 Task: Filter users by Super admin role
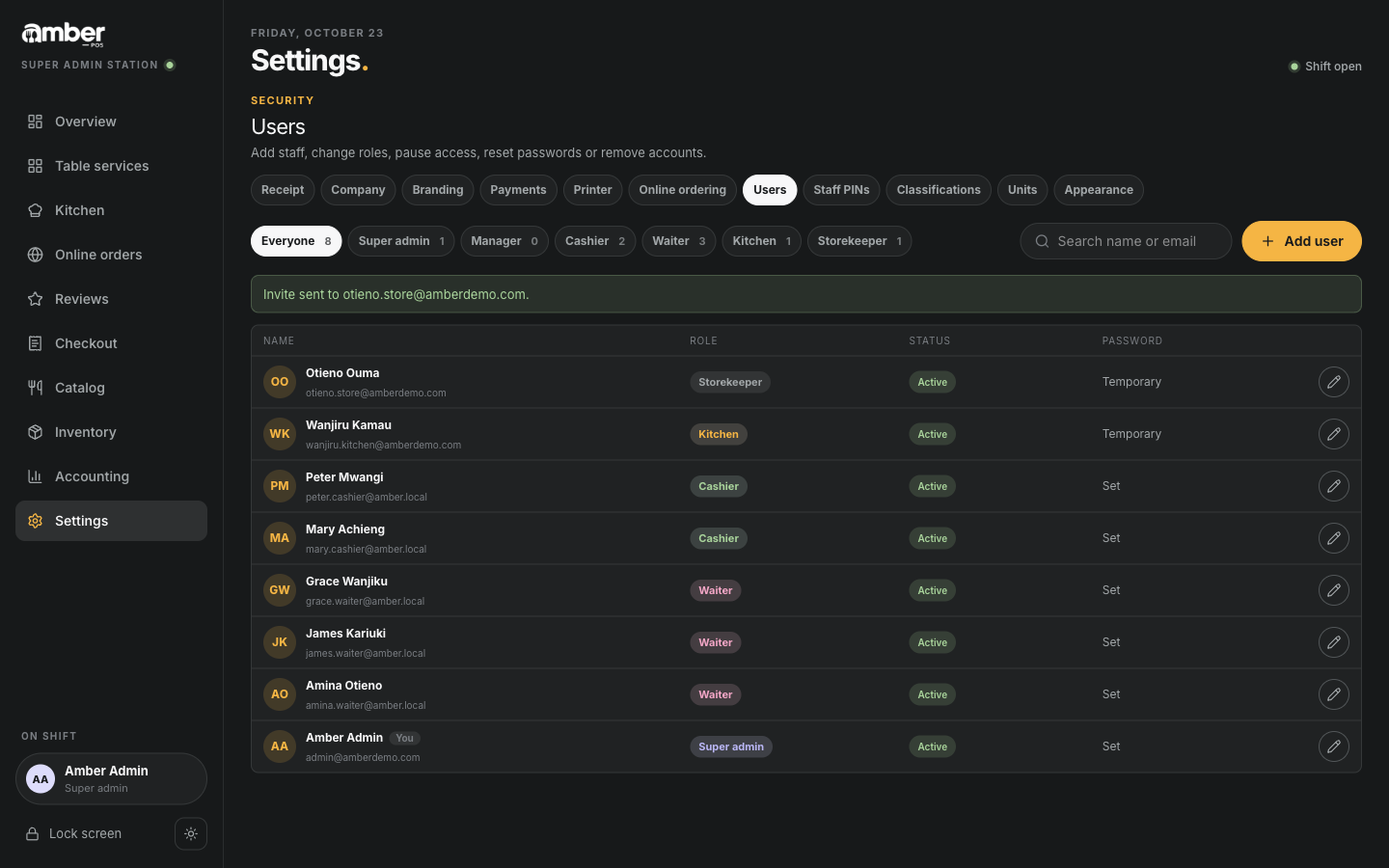pyautogui.click(x=401, y=241)
